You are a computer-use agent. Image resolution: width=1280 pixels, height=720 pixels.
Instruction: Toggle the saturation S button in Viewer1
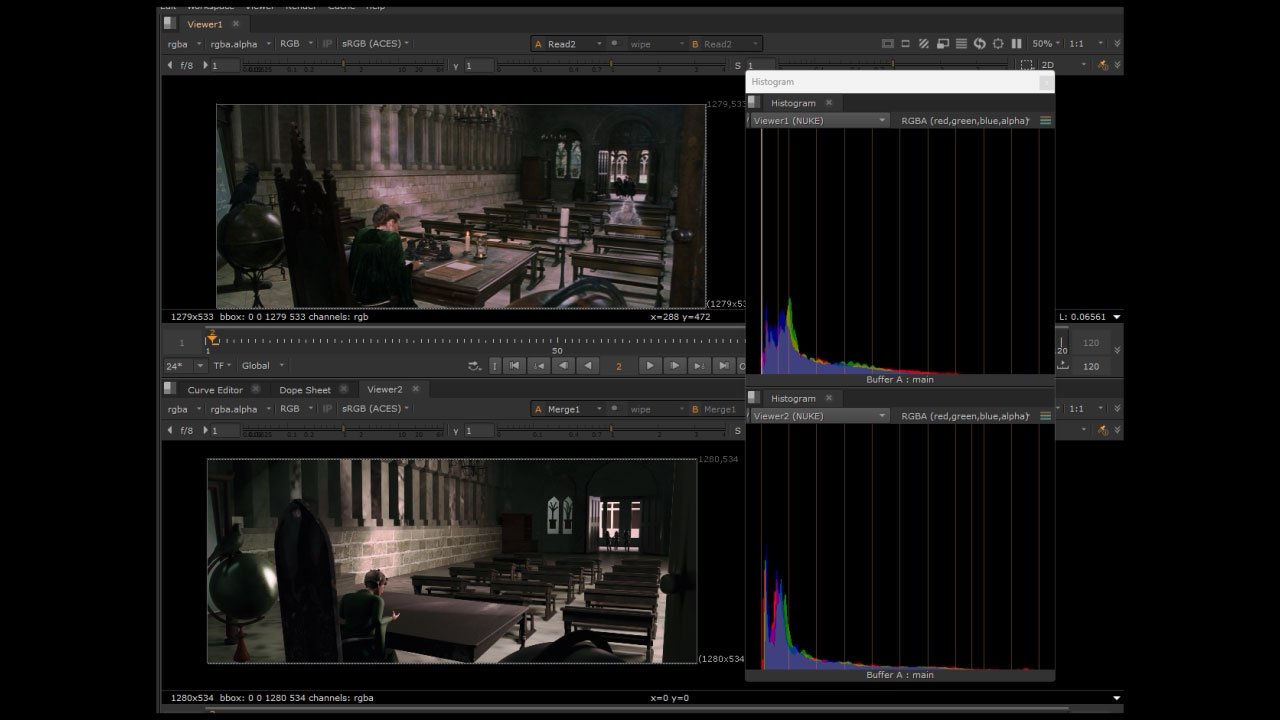pos(737,66)
